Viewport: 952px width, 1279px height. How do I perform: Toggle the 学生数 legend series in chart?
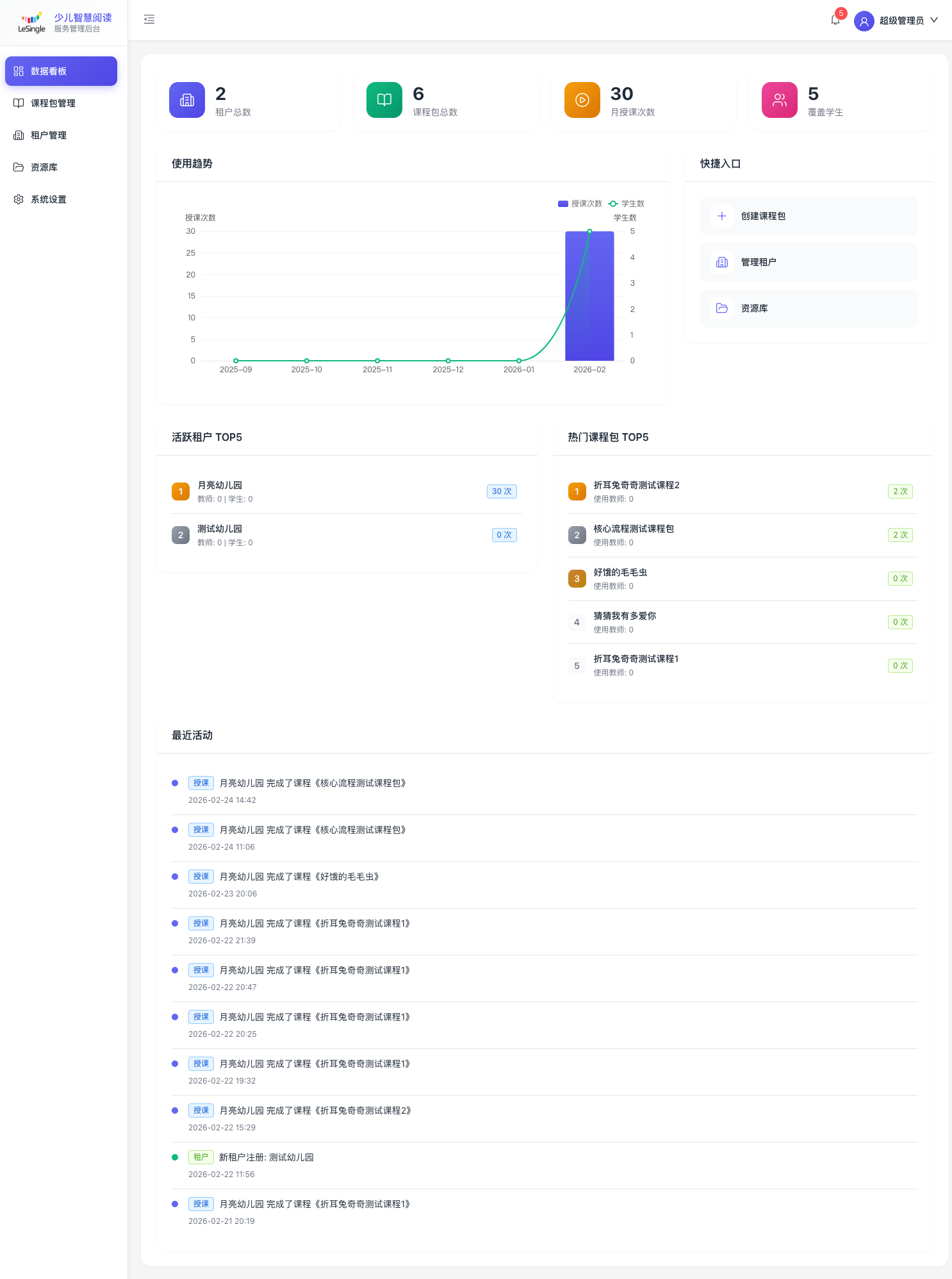627,204
